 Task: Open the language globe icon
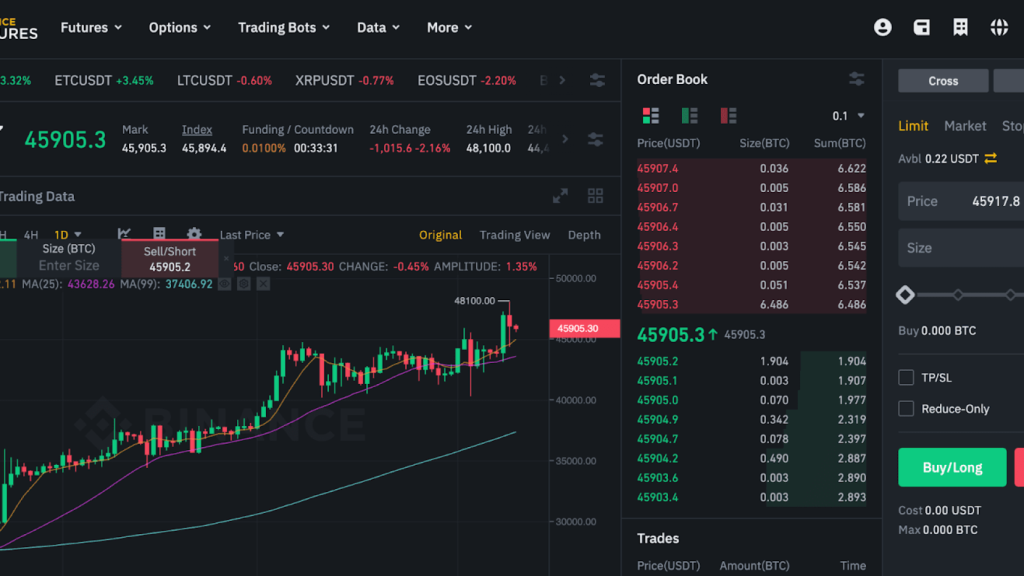[x=999, y=27]
